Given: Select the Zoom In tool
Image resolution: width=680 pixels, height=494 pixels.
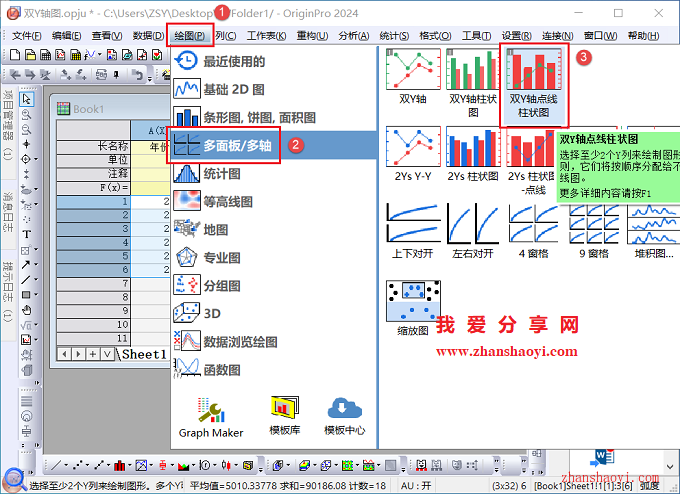Looking at the screenshot, I should click(26, 115).
